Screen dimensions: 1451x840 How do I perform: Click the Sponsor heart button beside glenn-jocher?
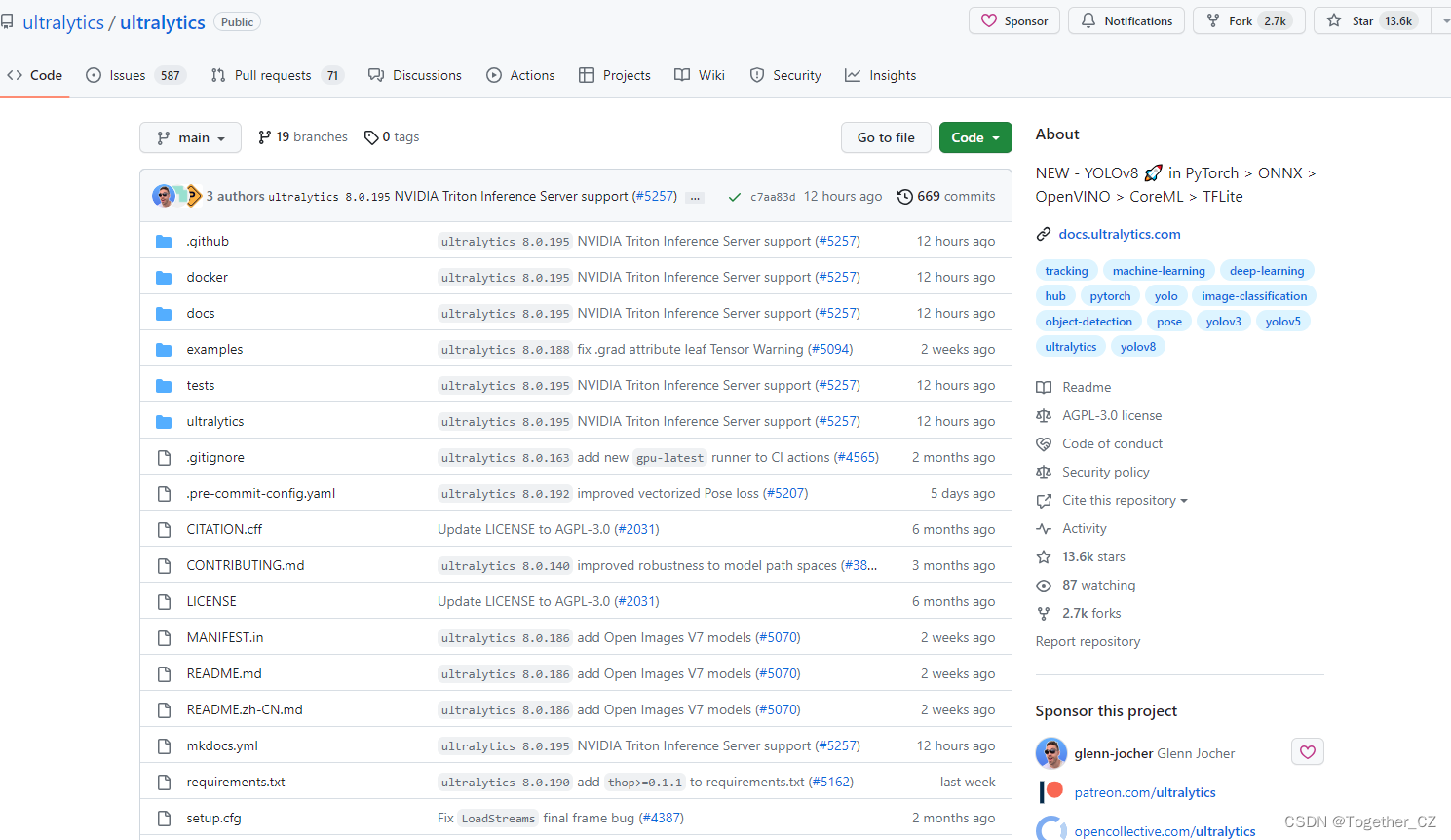tap(1308, 752)
